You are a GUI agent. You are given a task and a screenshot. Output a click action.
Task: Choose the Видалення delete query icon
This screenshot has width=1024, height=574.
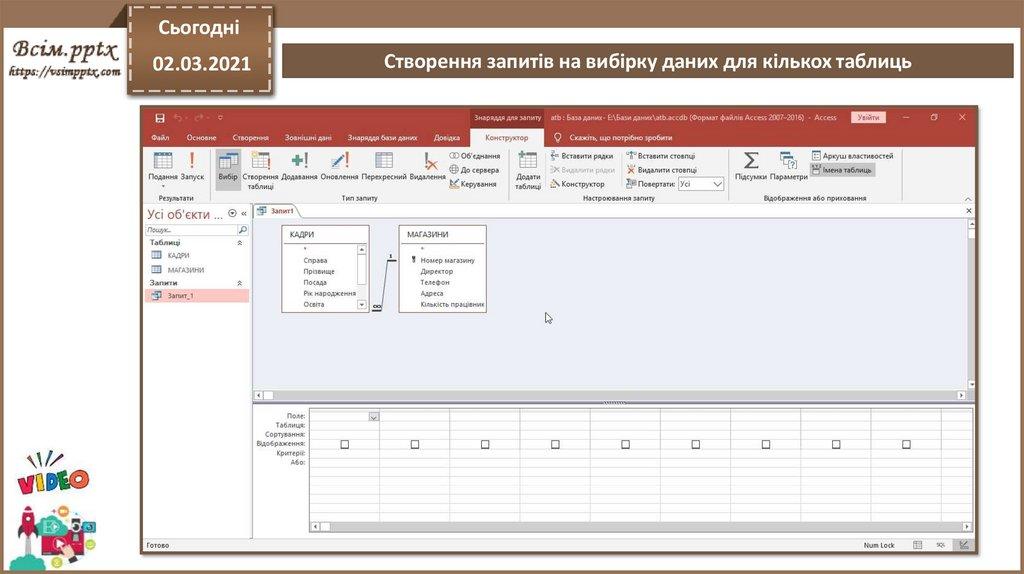click(x=428, y=163)
